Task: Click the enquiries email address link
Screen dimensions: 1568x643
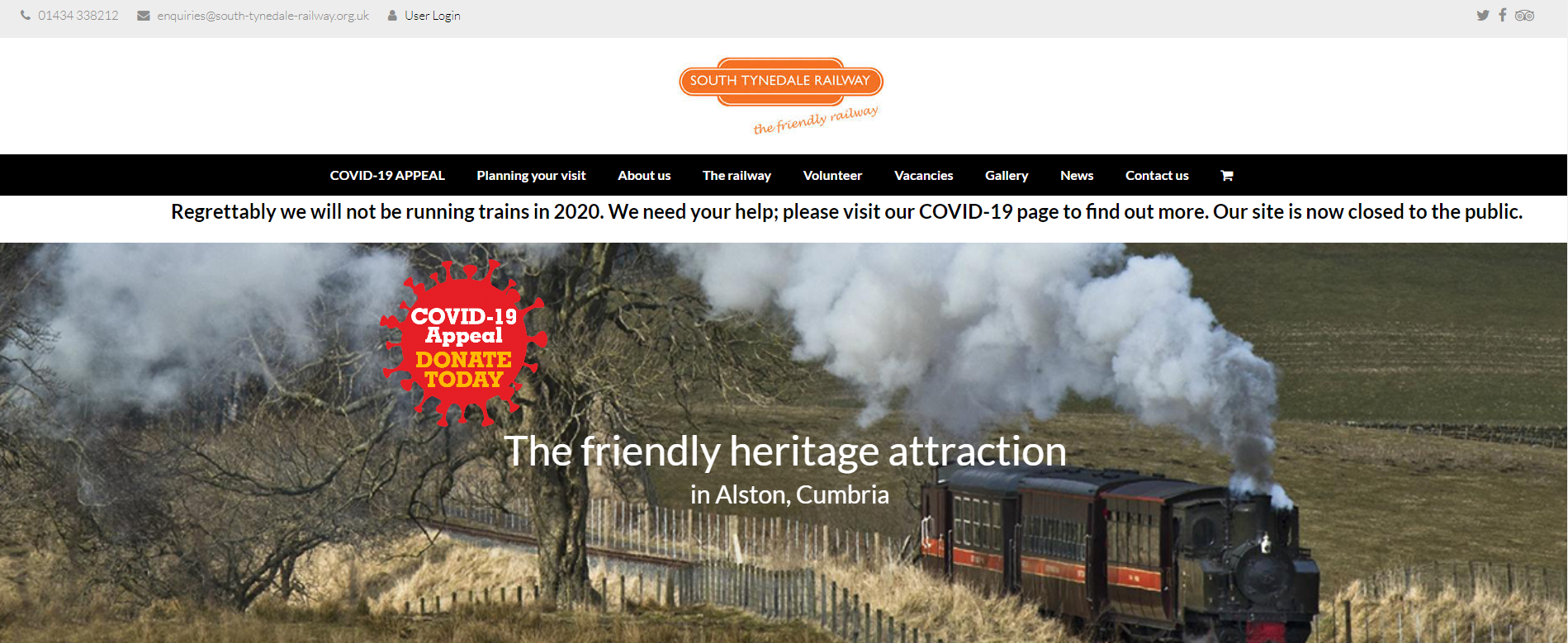Action: point(263,16)
